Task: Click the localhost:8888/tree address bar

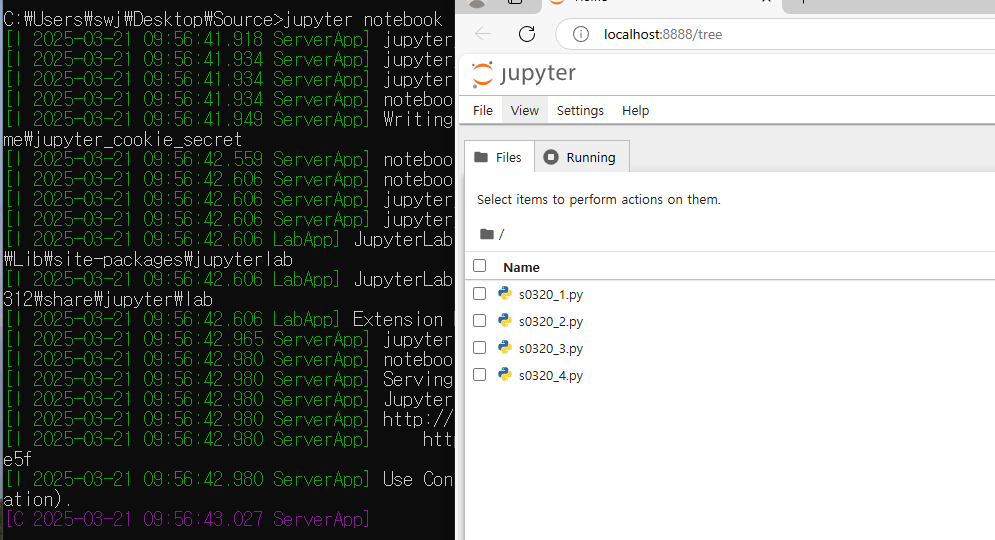Action: pyautogui.click(x=774, y=34)
